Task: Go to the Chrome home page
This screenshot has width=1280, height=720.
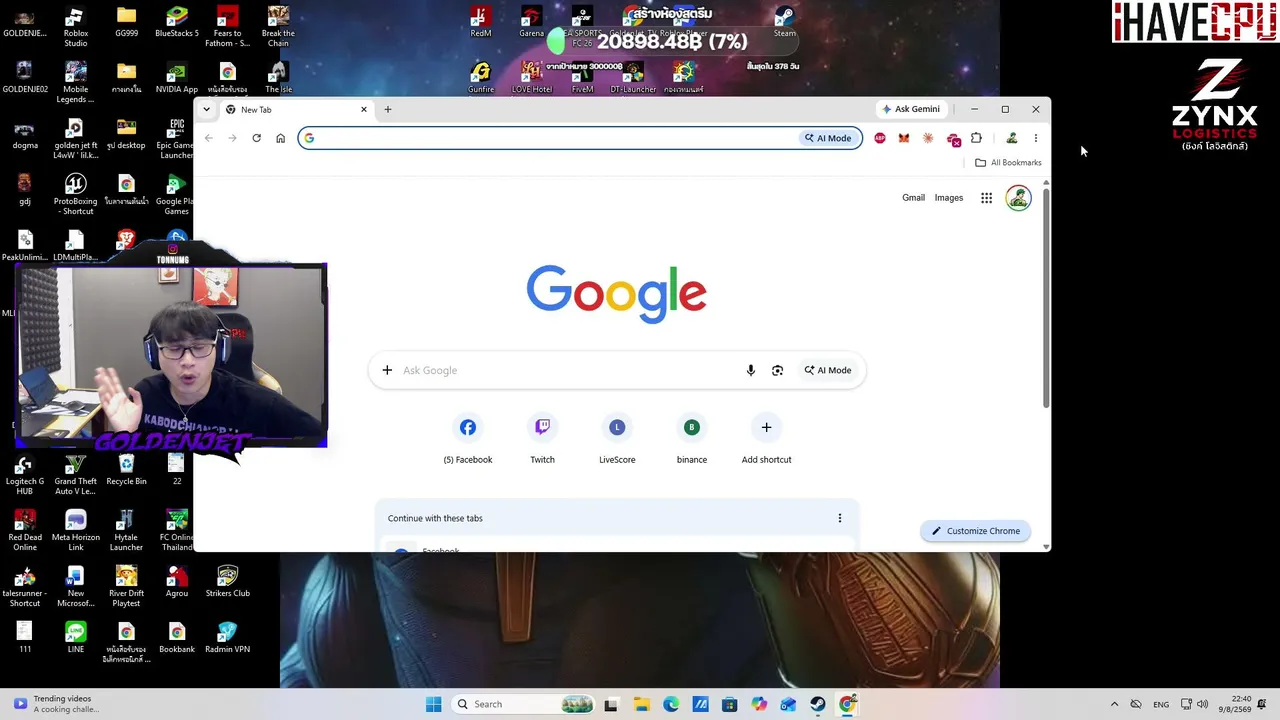Action: pyautogui.click(x=280, y=138)
